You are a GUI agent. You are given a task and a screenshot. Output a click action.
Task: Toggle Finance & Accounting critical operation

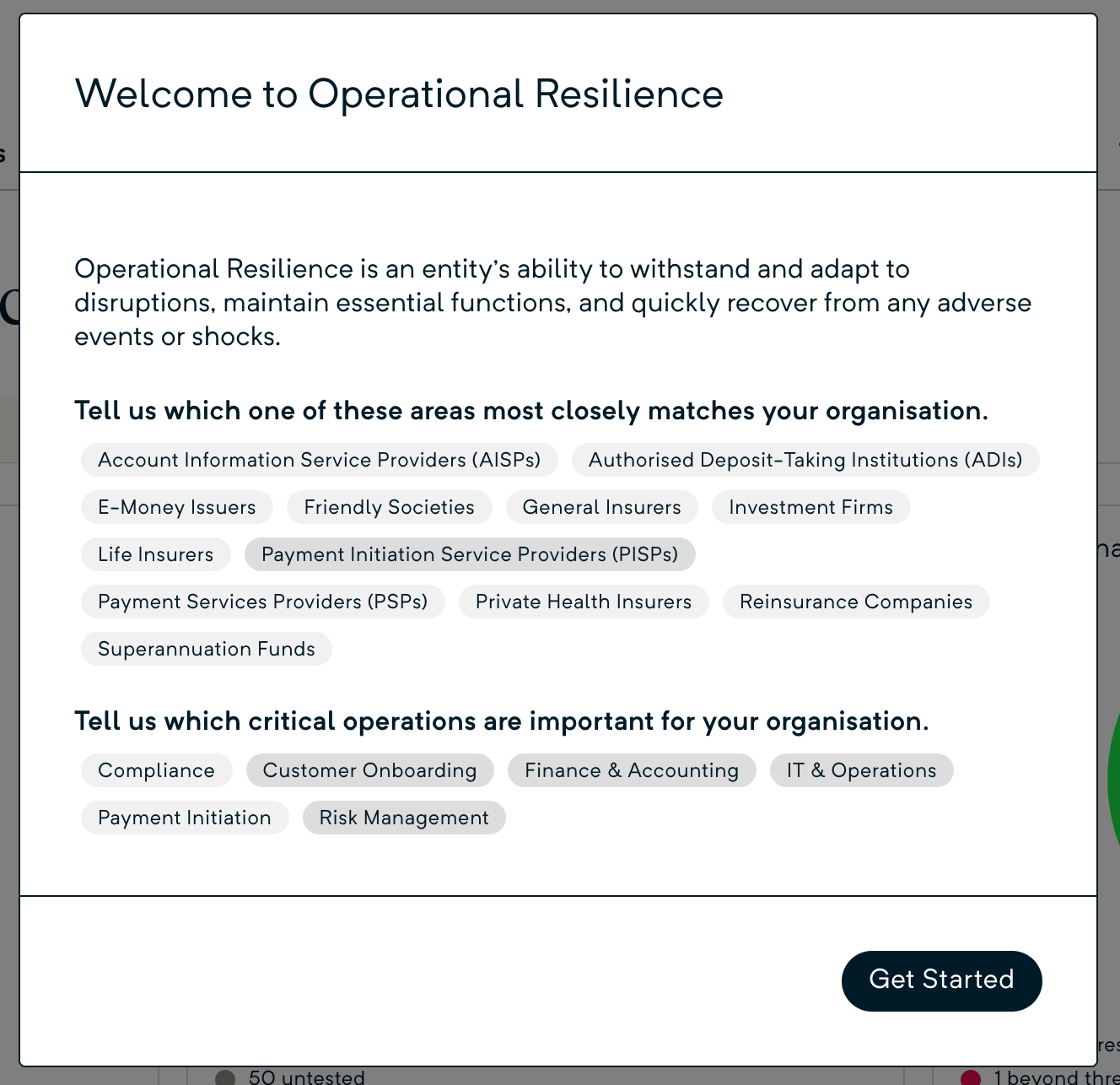tap(631, 770)
